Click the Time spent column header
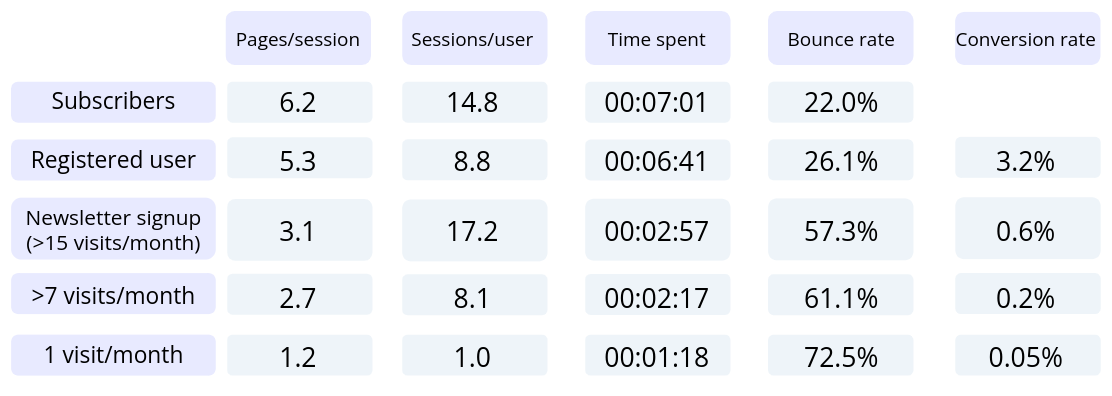Viewport: 1112px width, 396px height. pyautogui.click(x=657, y=38)
